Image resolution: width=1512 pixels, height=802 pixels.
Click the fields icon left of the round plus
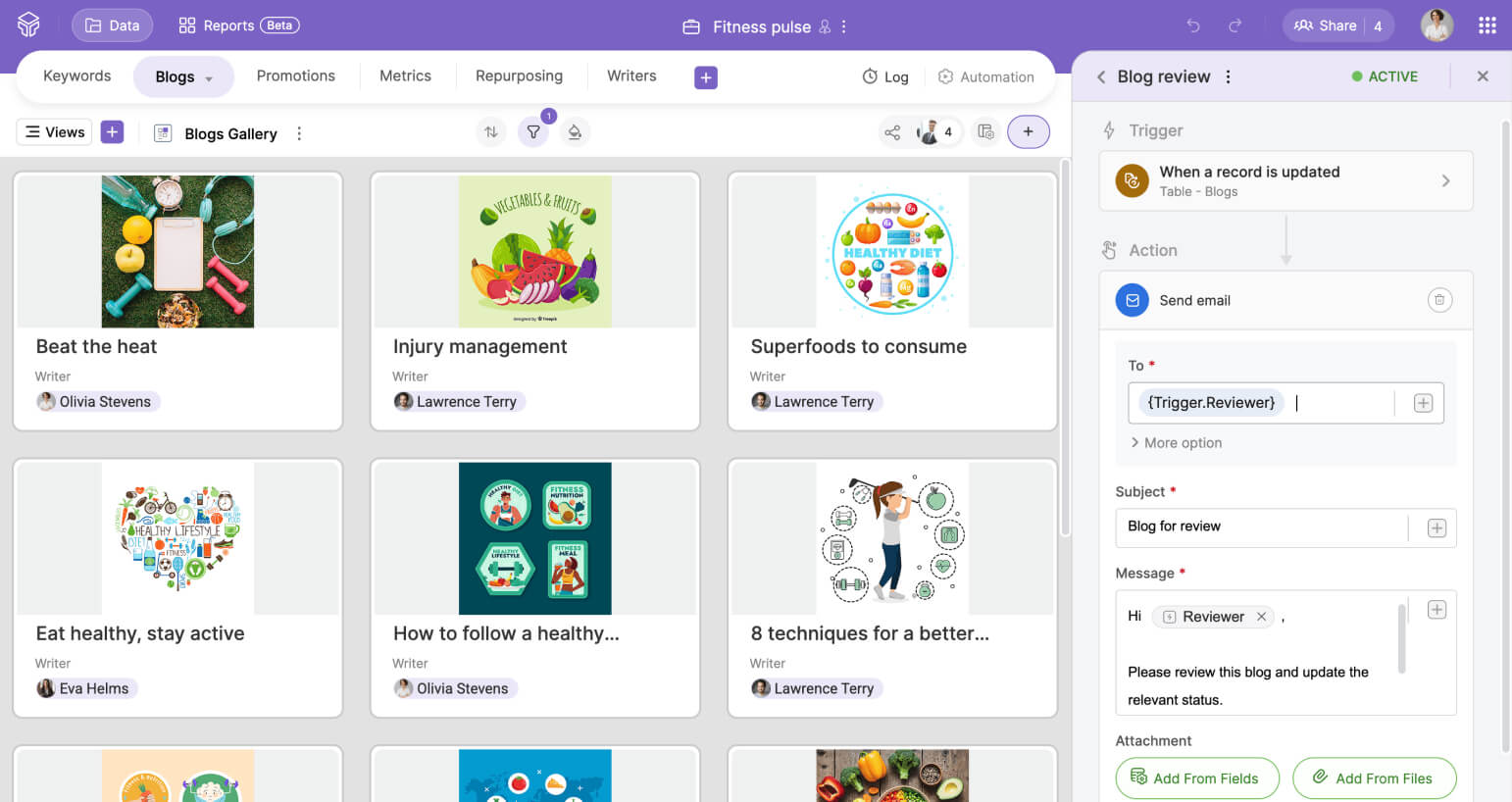(986, 132)
